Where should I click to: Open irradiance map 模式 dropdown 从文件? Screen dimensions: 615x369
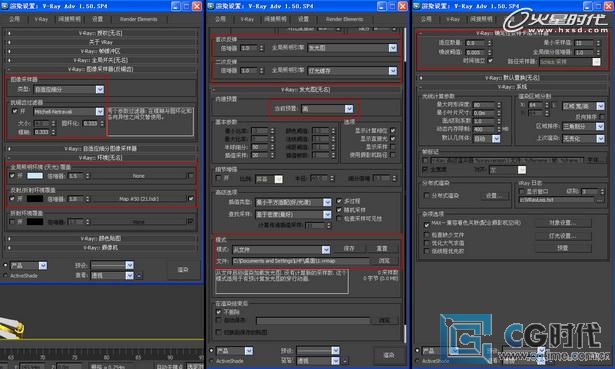point(281,249)
